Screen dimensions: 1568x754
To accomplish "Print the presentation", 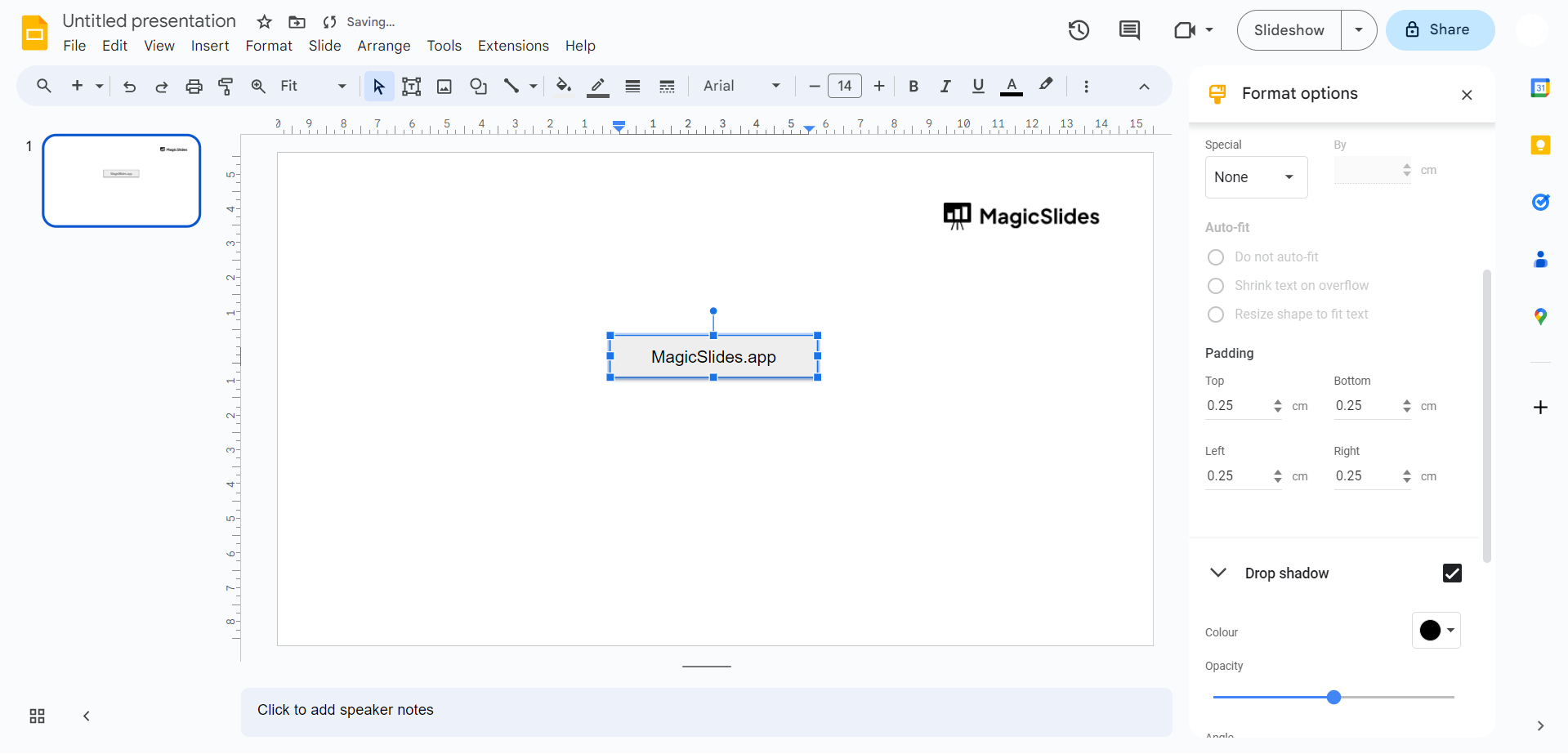I will (194, 86).
